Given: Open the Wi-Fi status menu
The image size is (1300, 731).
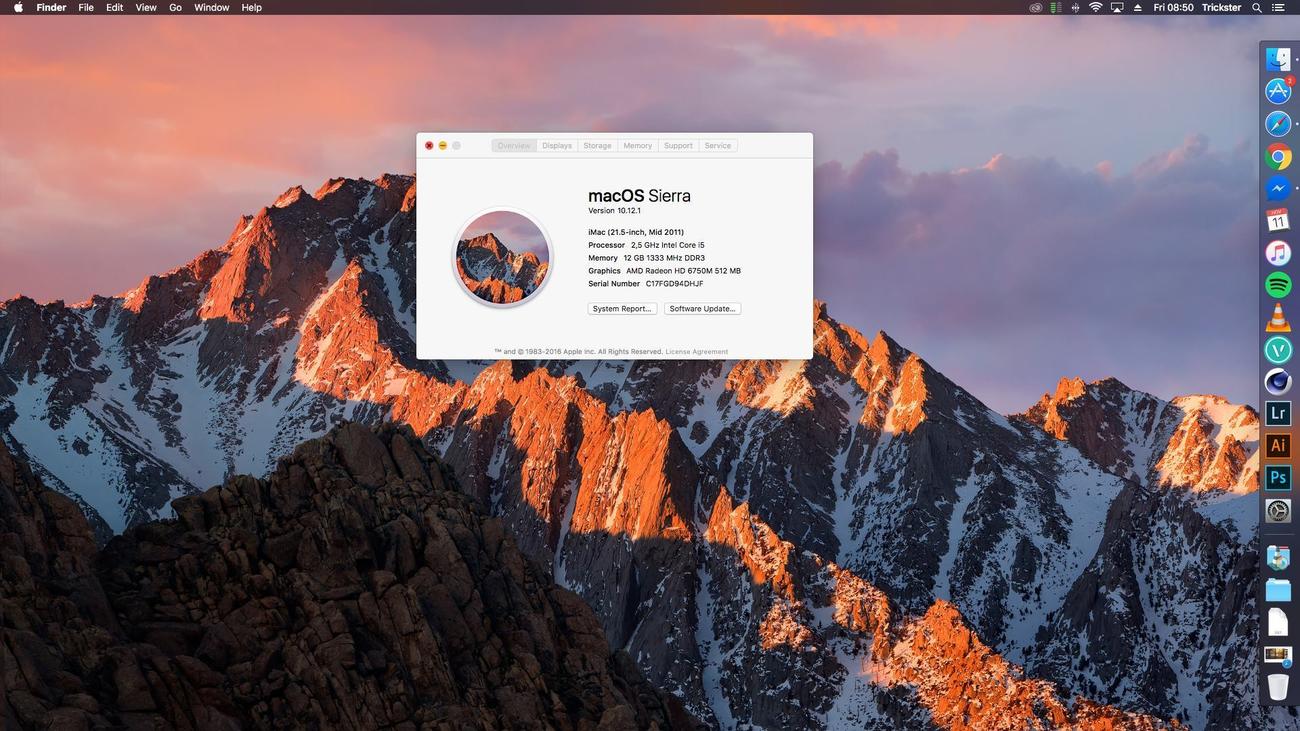Looking at the screenshot, I should [1096, 7].
